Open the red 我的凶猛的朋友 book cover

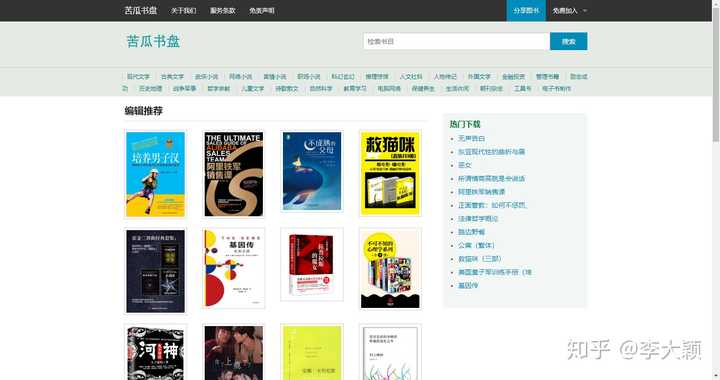[x=312, y=264]
